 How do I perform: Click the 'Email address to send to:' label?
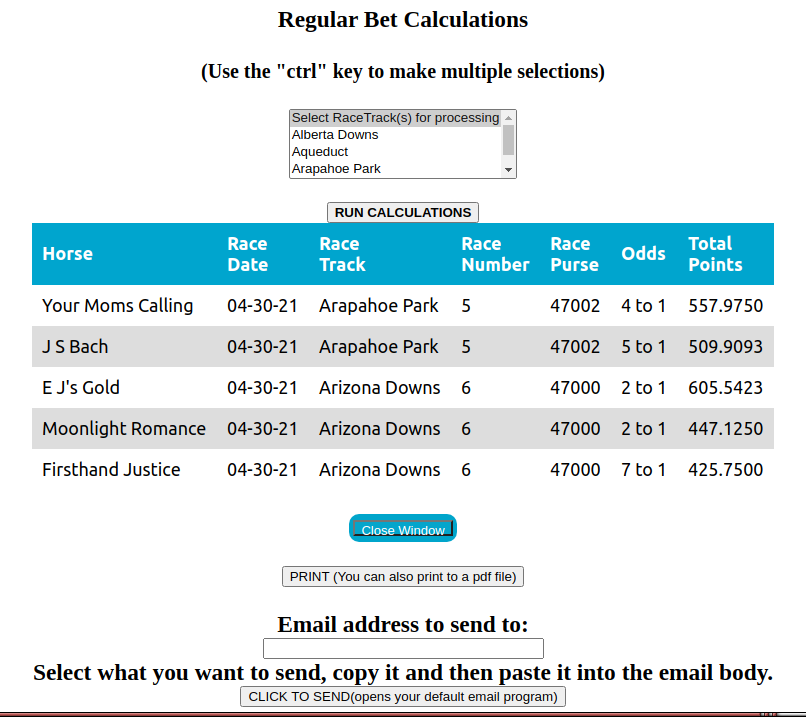(x=402, y=624)
